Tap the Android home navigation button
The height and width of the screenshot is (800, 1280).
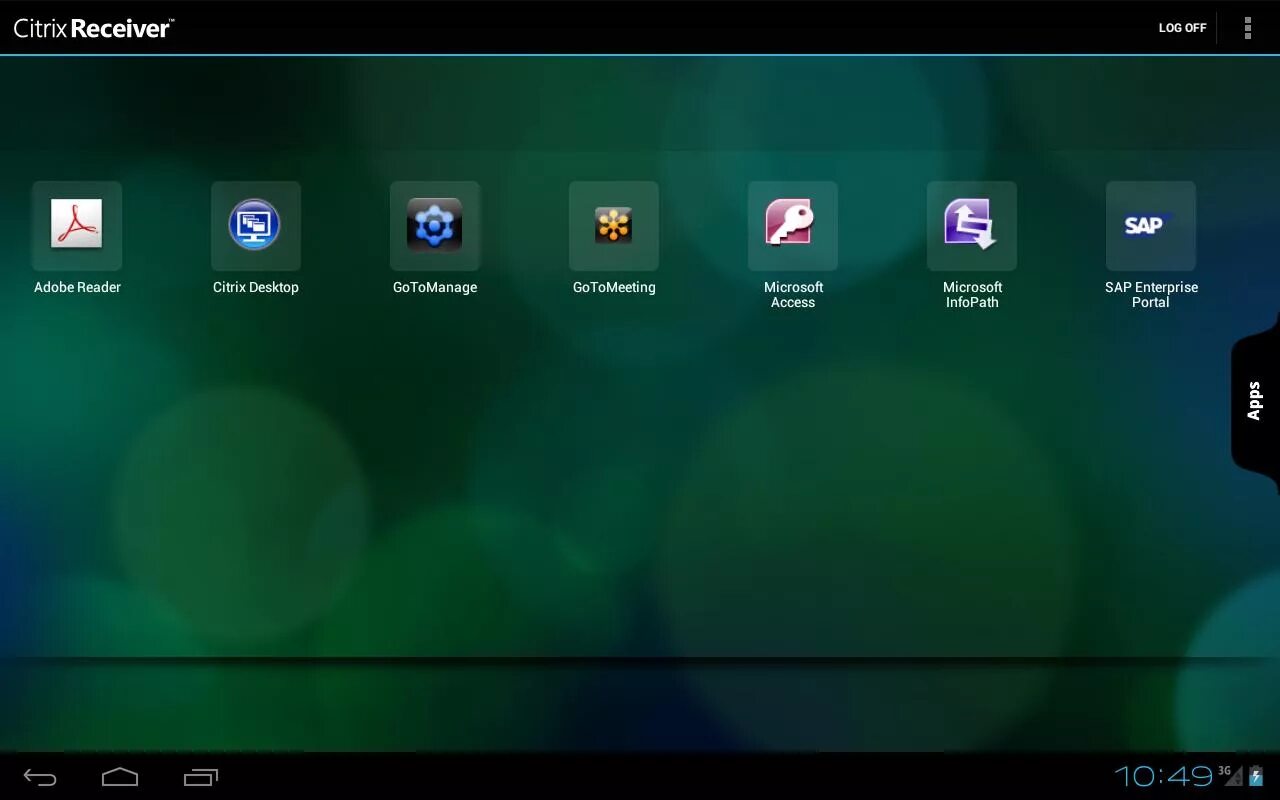[x=120, y=777]
